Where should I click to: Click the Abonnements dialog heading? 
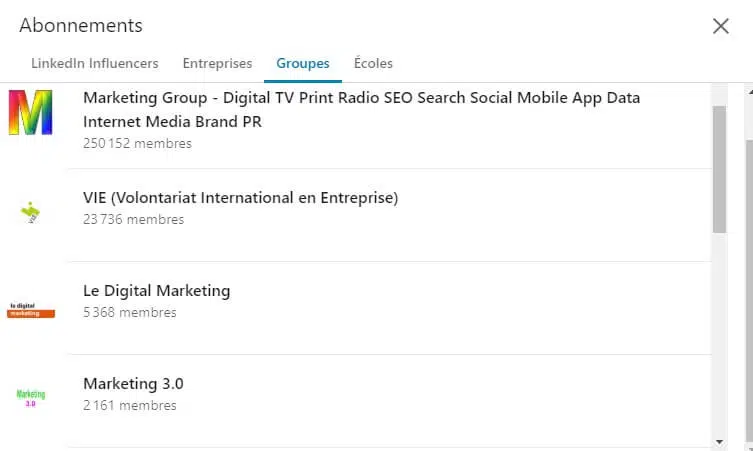(81, 26)
